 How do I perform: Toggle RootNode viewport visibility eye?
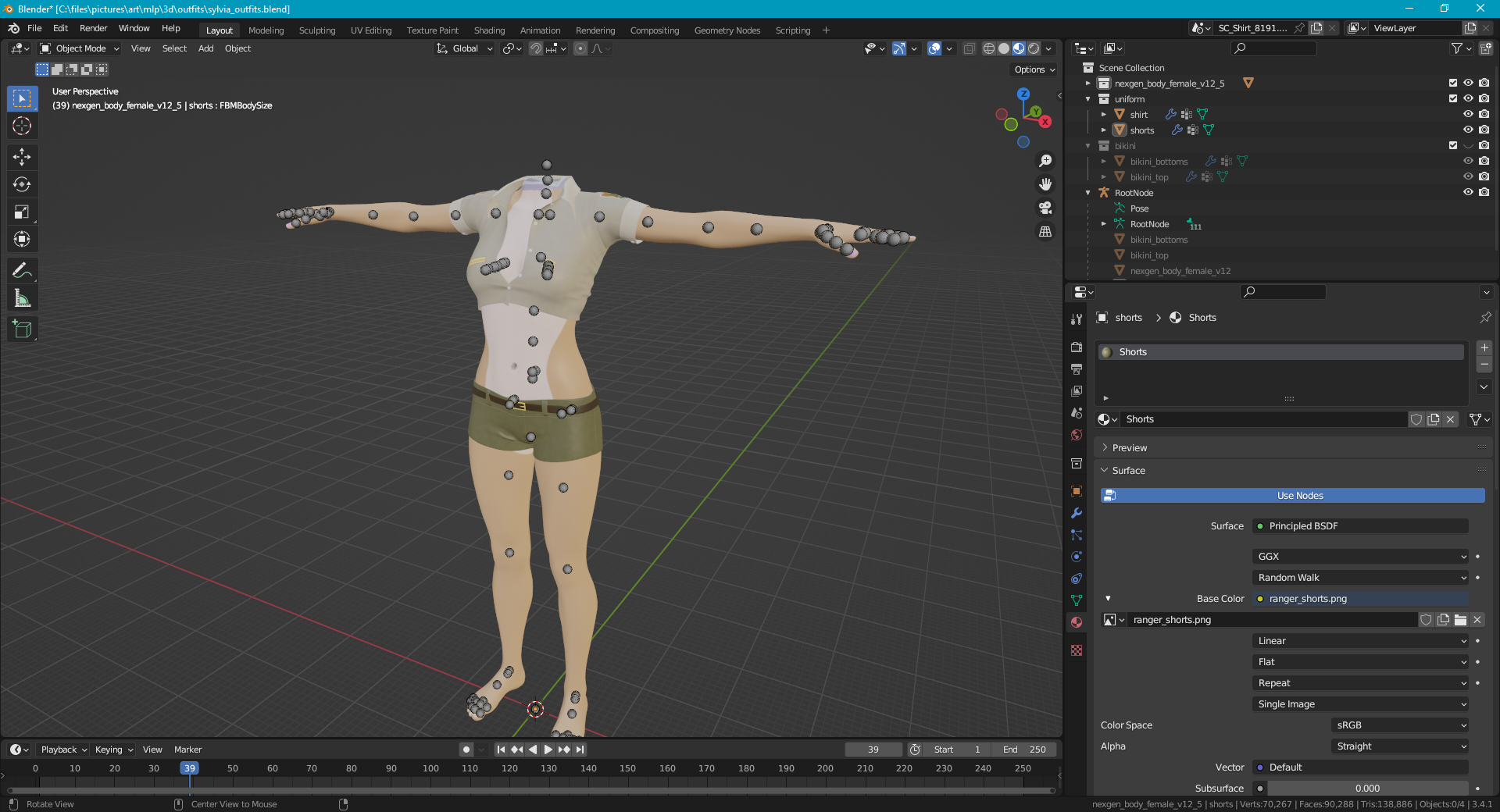point(1468,192)
